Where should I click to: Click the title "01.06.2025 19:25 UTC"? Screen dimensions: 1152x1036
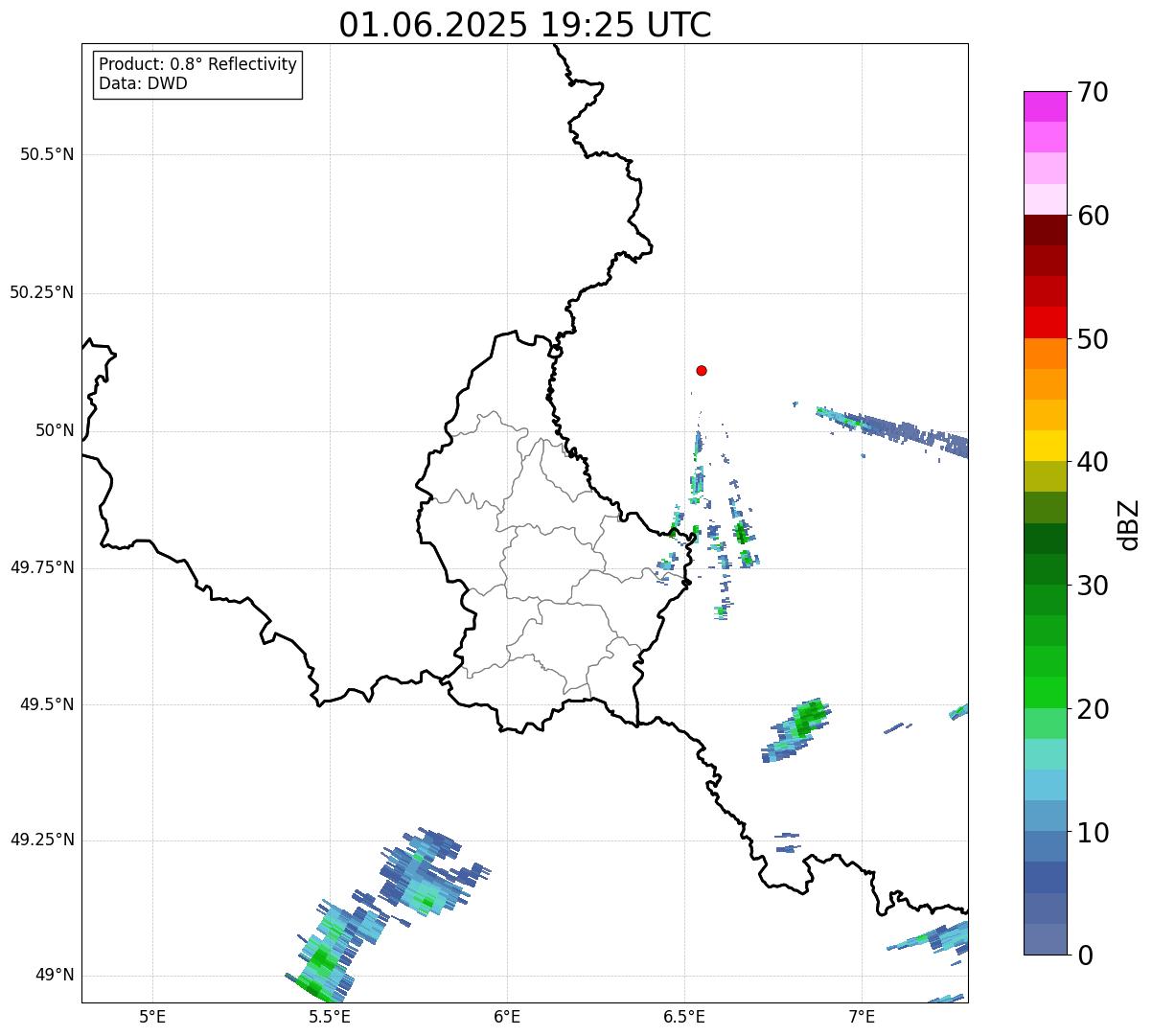[525, 24]
